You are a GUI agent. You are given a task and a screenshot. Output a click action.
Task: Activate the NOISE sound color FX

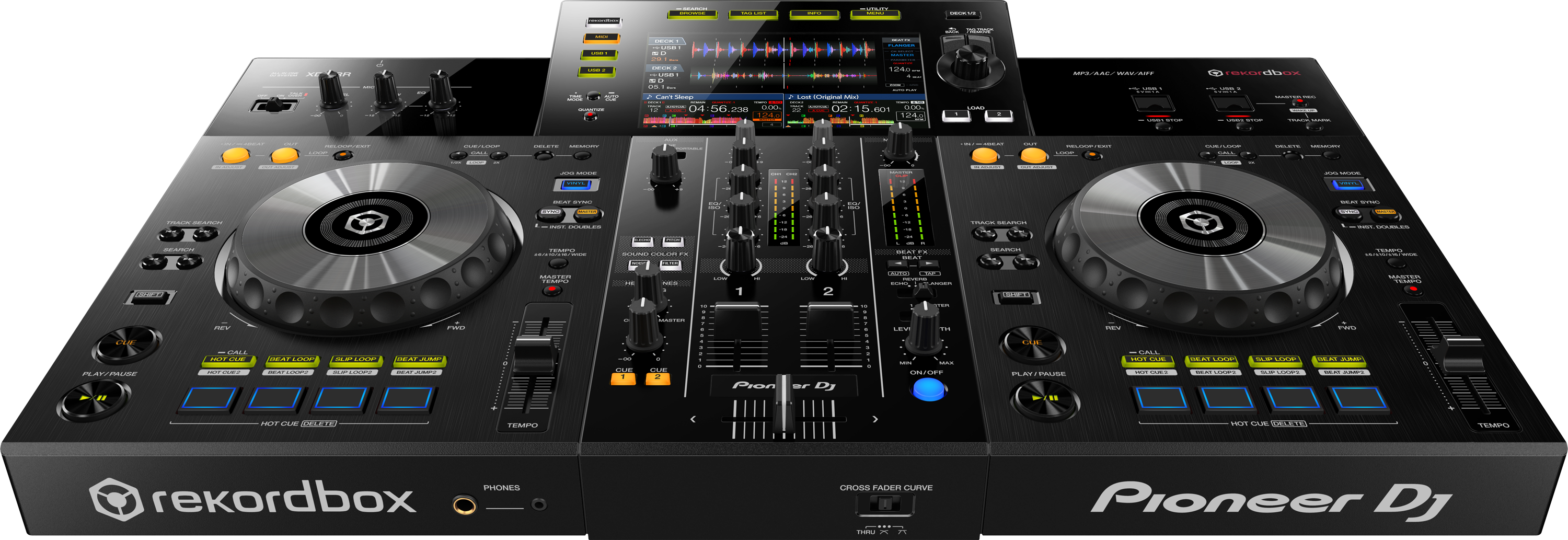[x=639, y=265]
